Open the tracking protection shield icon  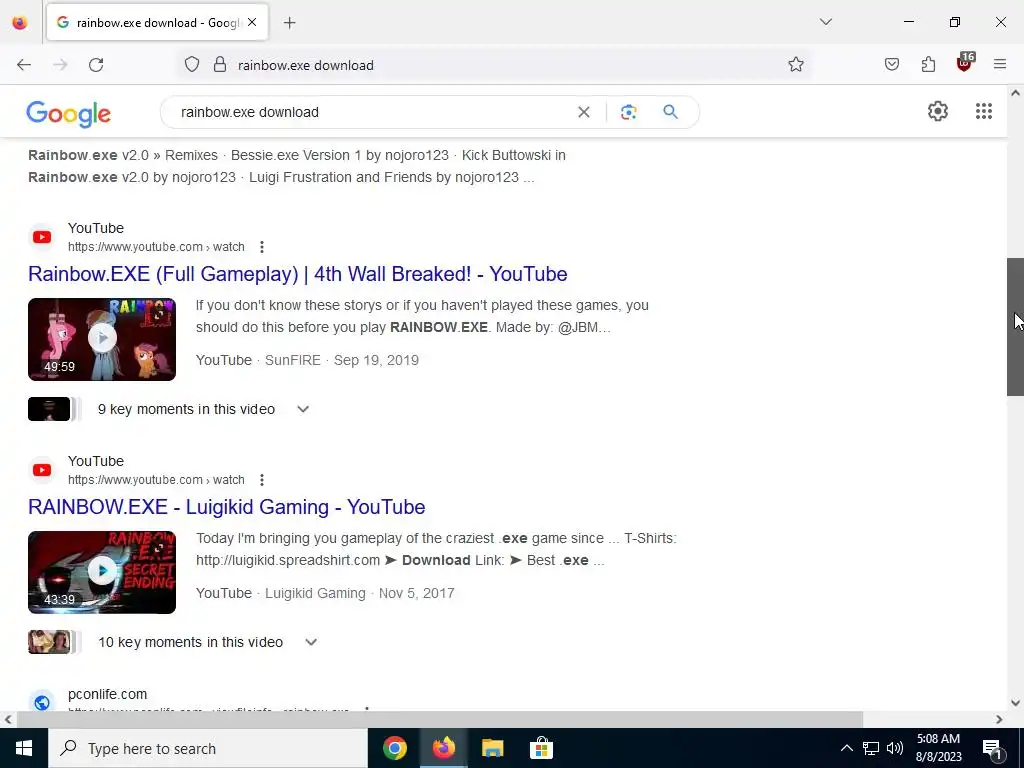coord(191,65)
